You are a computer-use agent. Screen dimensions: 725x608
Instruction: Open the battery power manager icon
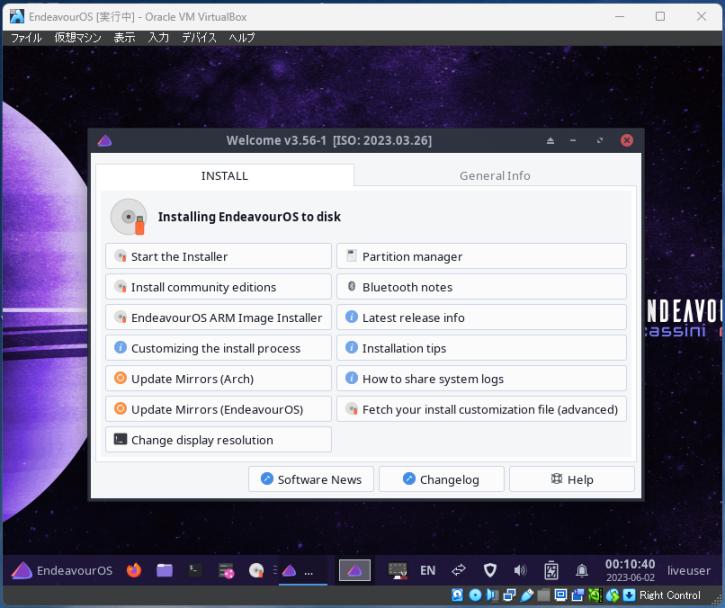click(551, 571)
